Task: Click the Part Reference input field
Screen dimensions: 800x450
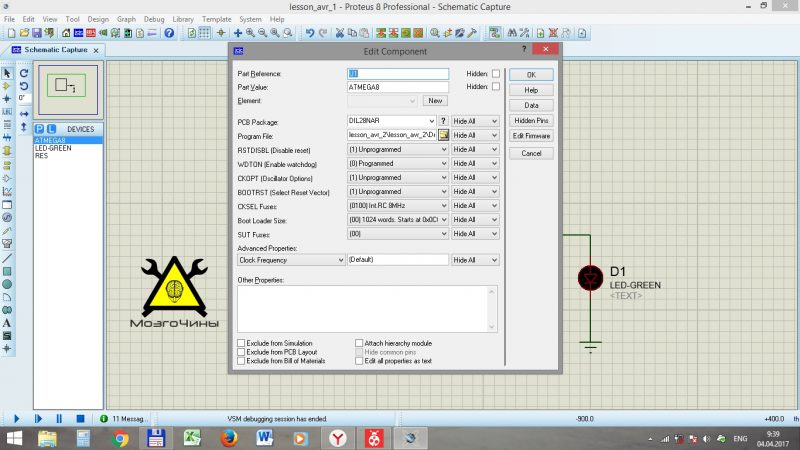Action: 398,73
